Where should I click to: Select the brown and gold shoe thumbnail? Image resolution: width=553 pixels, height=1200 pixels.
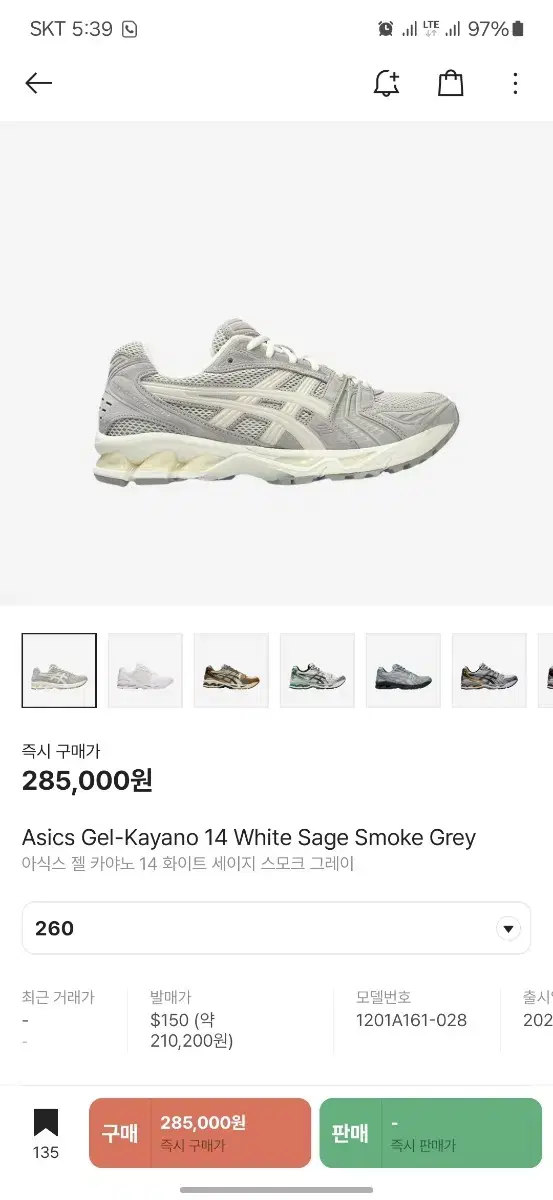click(x=231, y=670)
